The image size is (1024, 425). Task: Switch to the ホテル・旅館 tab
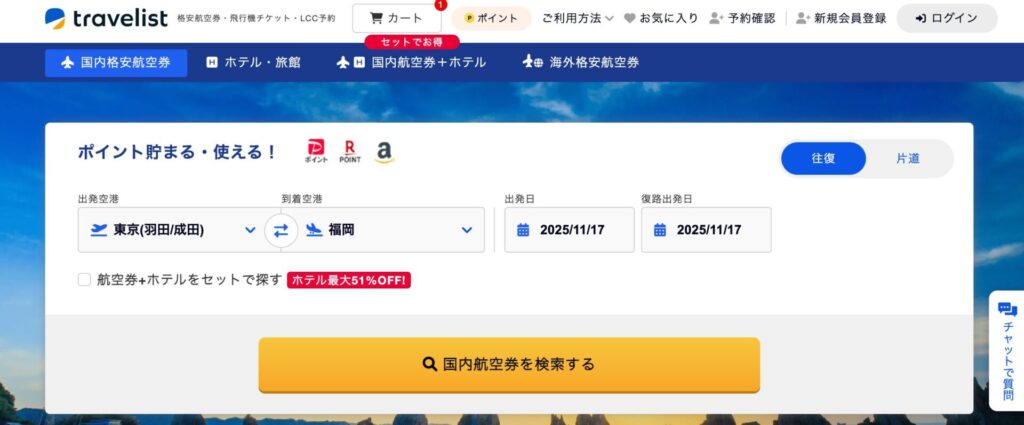click(253, 63)
